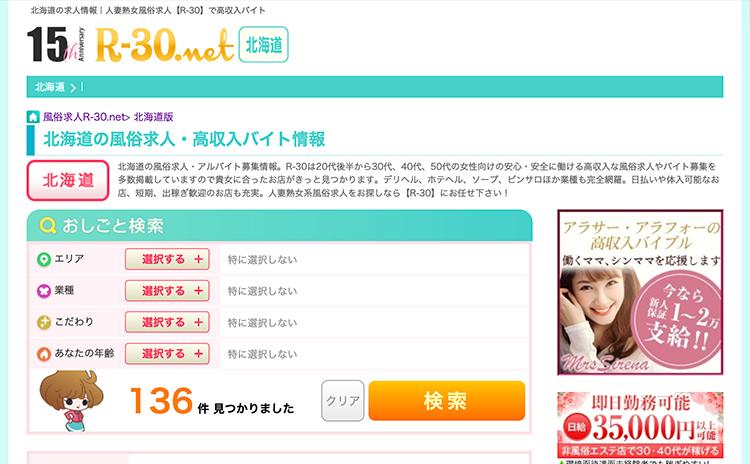
Task: Click the クリア clear button
Action: coord(342,401)
